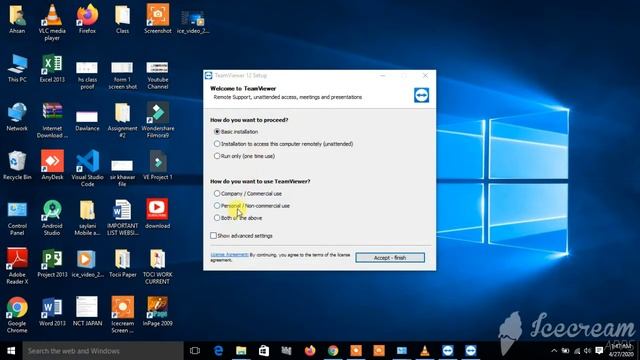Open the VE Project 1 file
Viewport: 640px width, 360px height.
pos(158,165)
